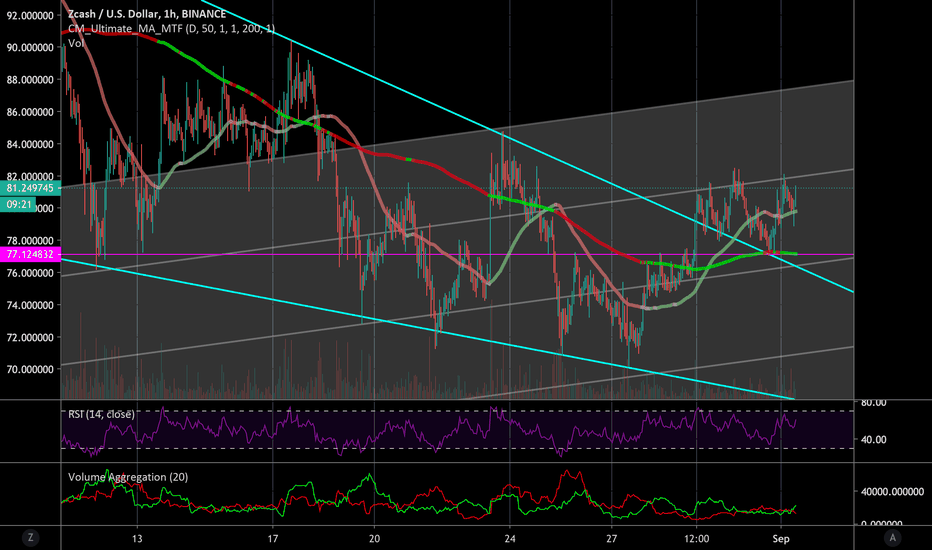Select the RSI (14, close) indicator label

pos(101,414)
